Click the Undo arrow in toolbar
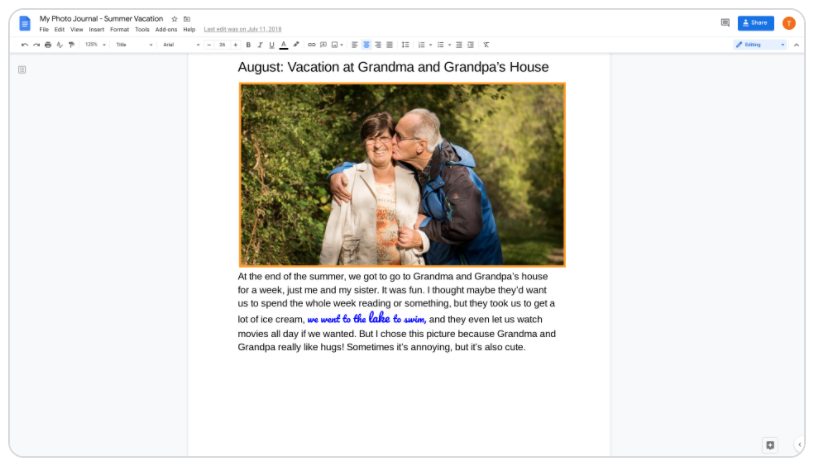 pyautogui.click(x=24, y=45)
